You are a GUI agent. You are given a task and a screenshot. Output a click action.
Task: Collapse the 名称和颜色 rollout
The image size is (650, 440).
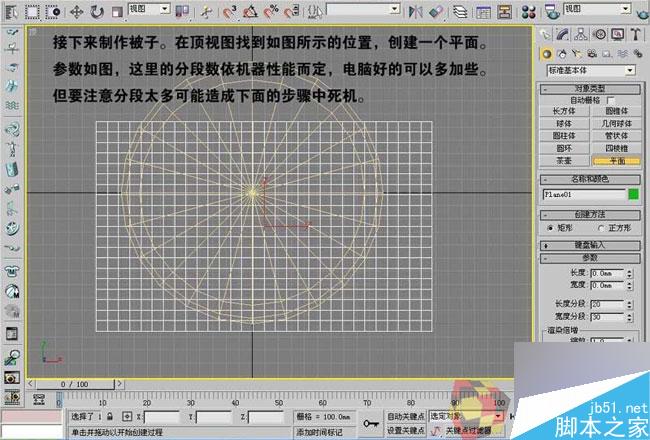590,180
